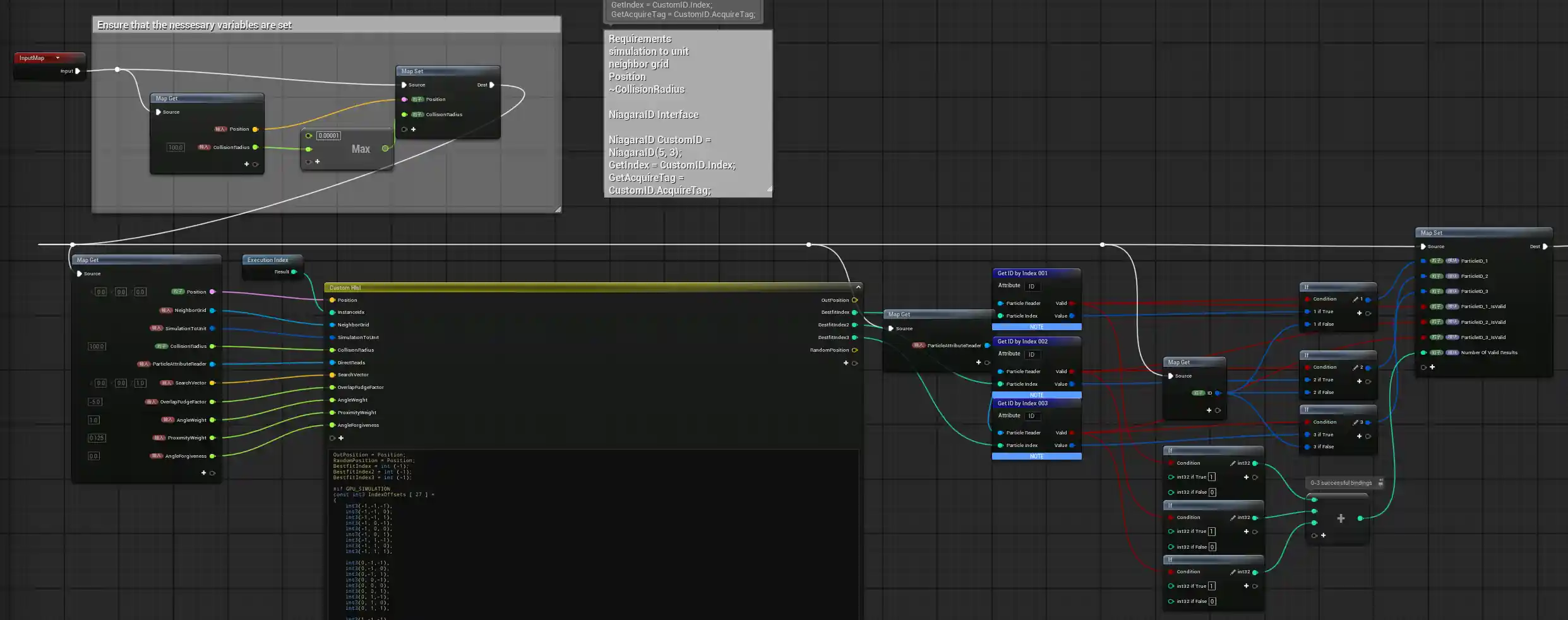Image resolution: width=1568 pixels, height=620 pixels.
Task: Click the Max node output pin
Action: (385, 148)
